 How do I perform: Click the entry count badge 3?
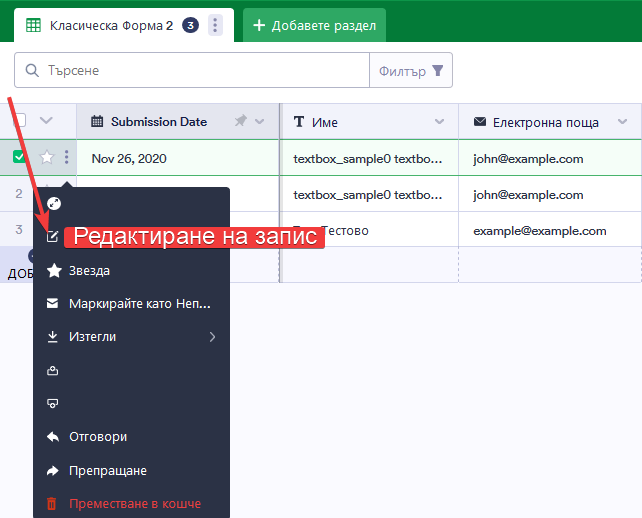[x=190, y=25]
